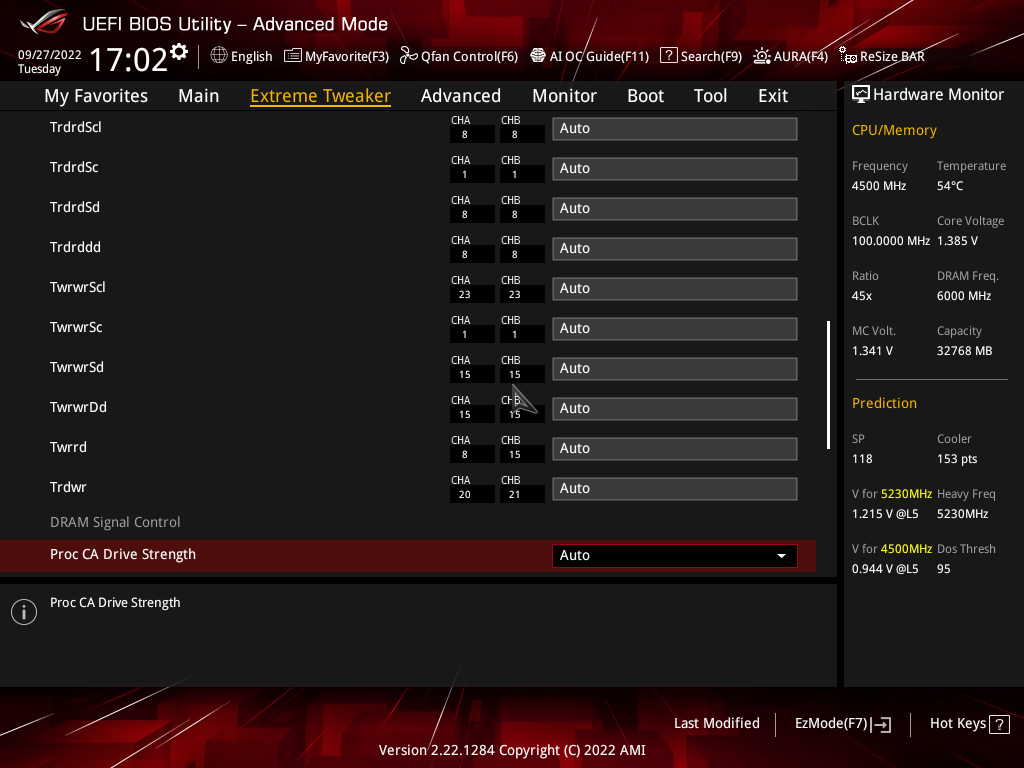Image resolution: width=1024 pixels, height=768 pixels.
Task: Click the SP 118 prediction value
Action: click(x=862, y=459)
